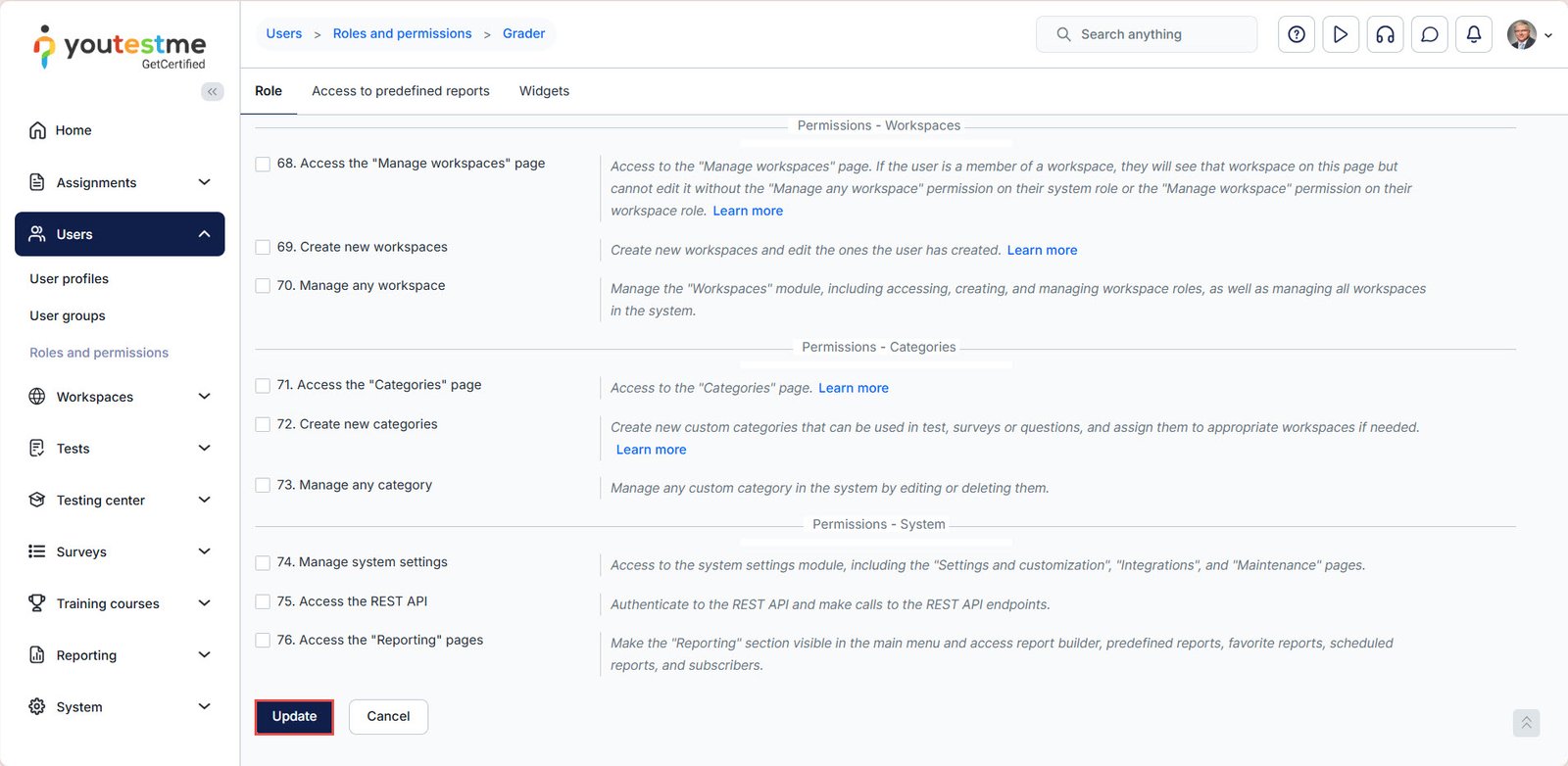Open the user avatar dropdown
Screen dimensions: 1568x766
click(x=1529, y=34)
